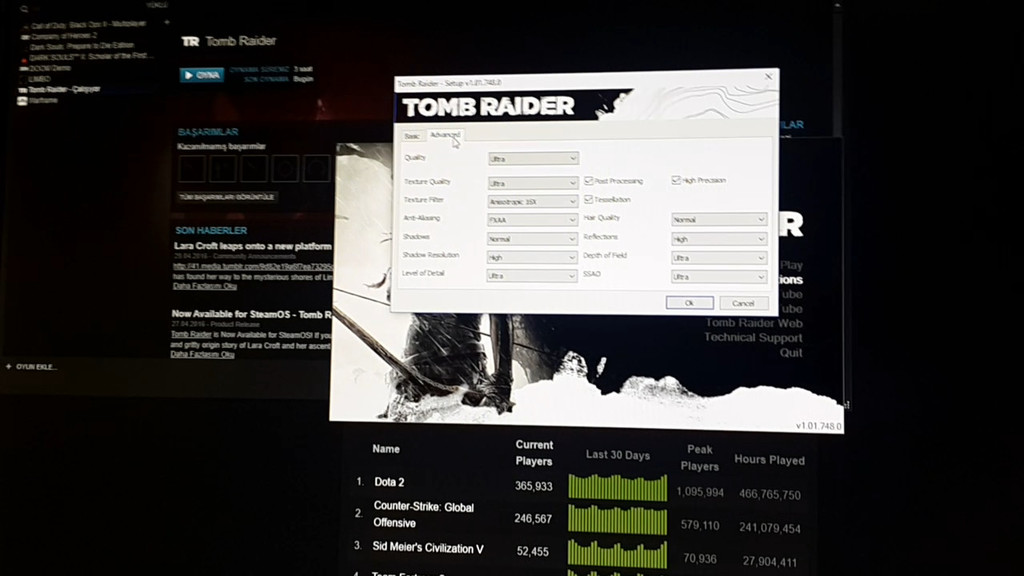Open Technical Support in the launcher
The height and width of the screenshot is (576, 1024).
tap(753, 338)
